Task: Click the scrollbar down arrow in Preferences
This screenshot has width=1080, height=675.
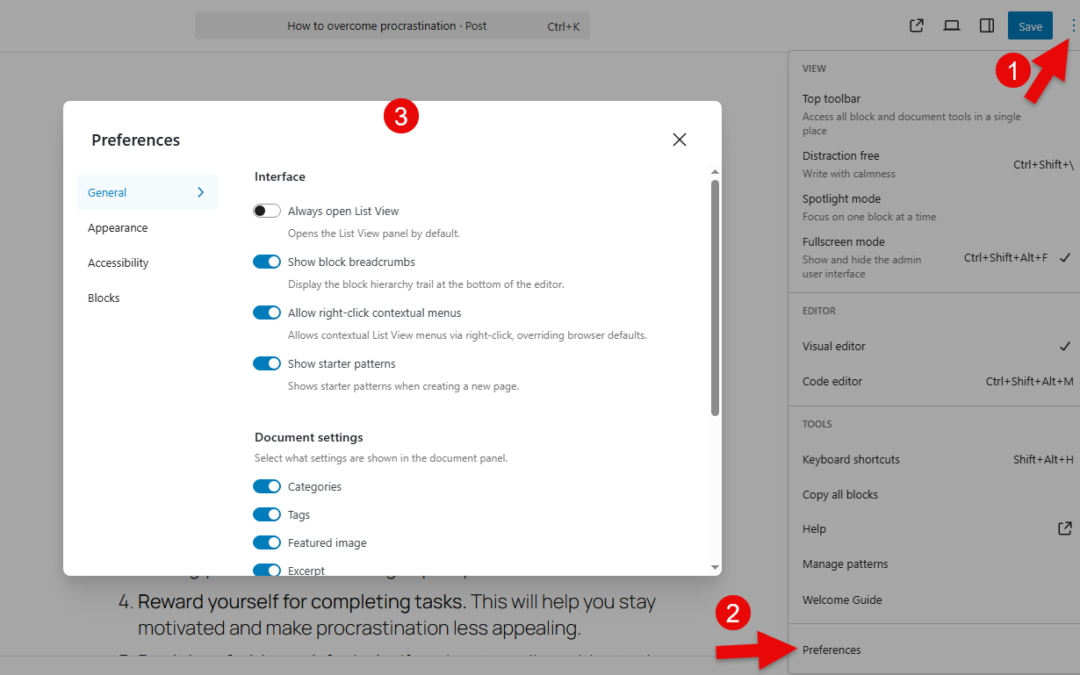Action: click(x=715, y=568)
